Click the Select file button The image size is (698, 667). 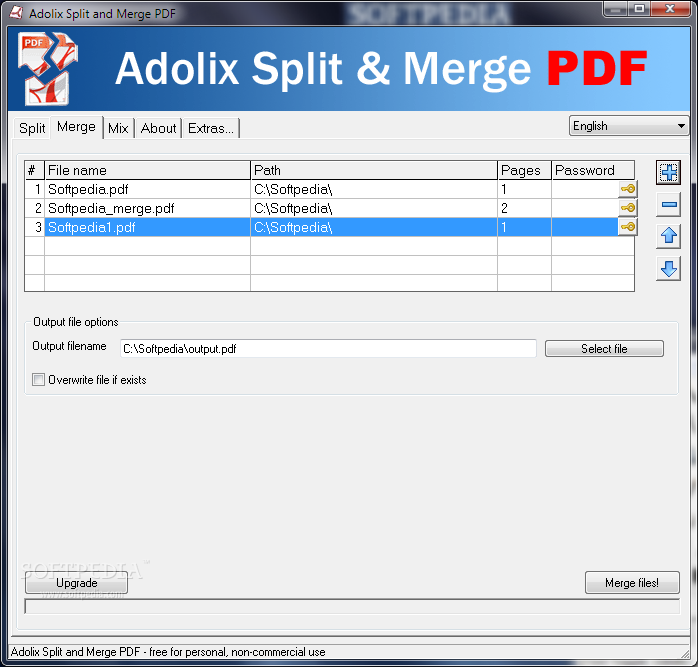(604, 349)
